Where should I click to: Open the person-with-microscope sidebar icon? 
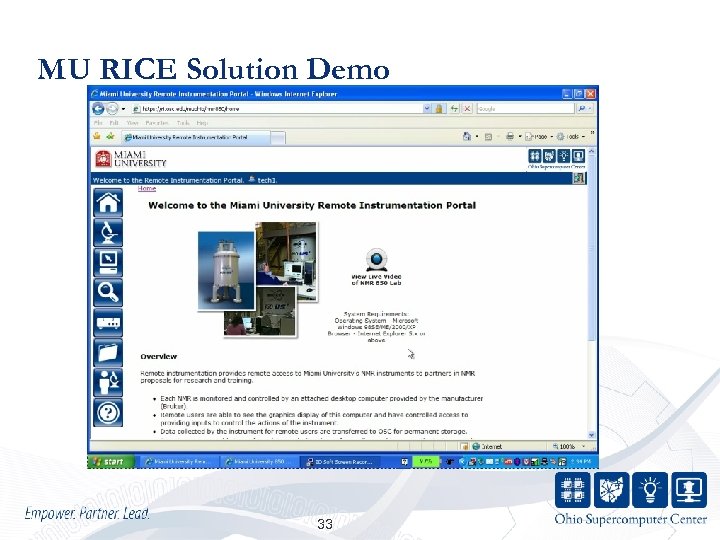108,382
